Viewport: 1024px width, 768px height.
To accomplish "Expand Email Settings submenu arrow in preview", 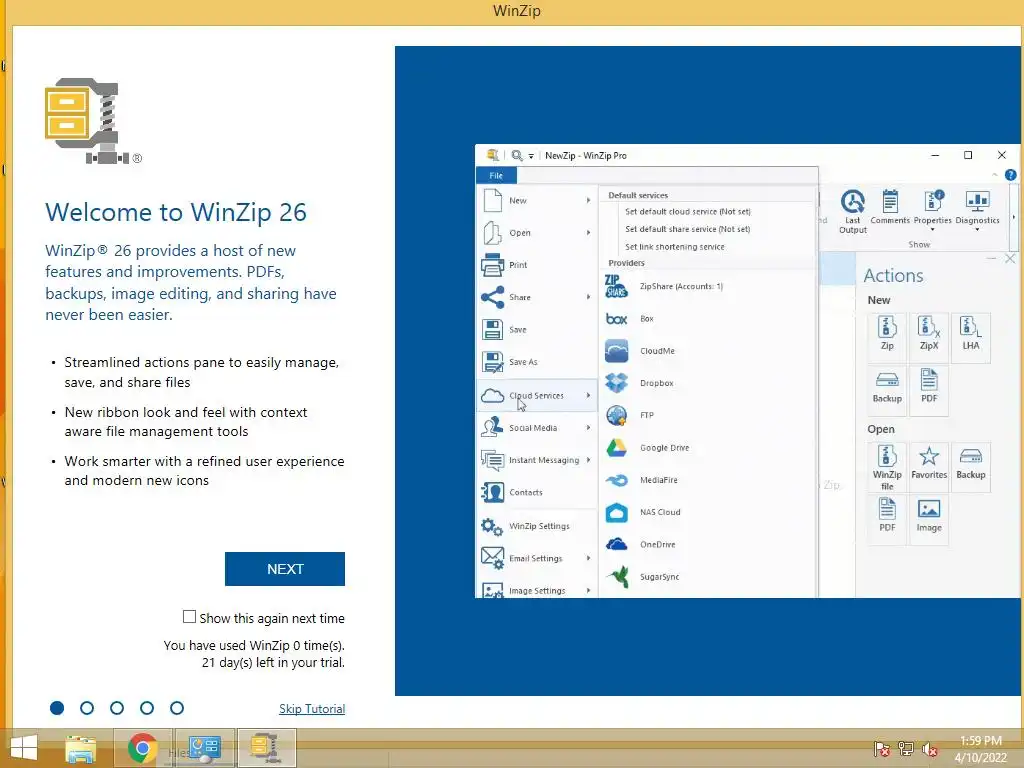I will [x=588, y=558].
